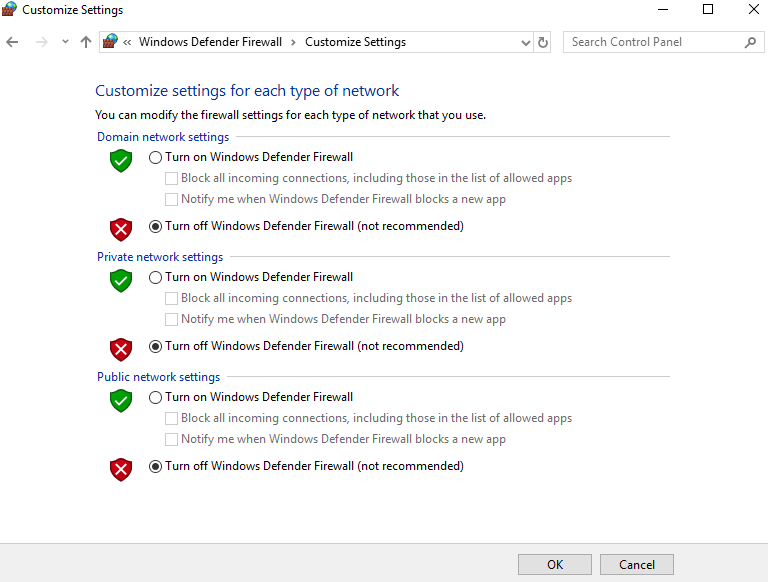Click the Up directory arrow

coord(86,42)
